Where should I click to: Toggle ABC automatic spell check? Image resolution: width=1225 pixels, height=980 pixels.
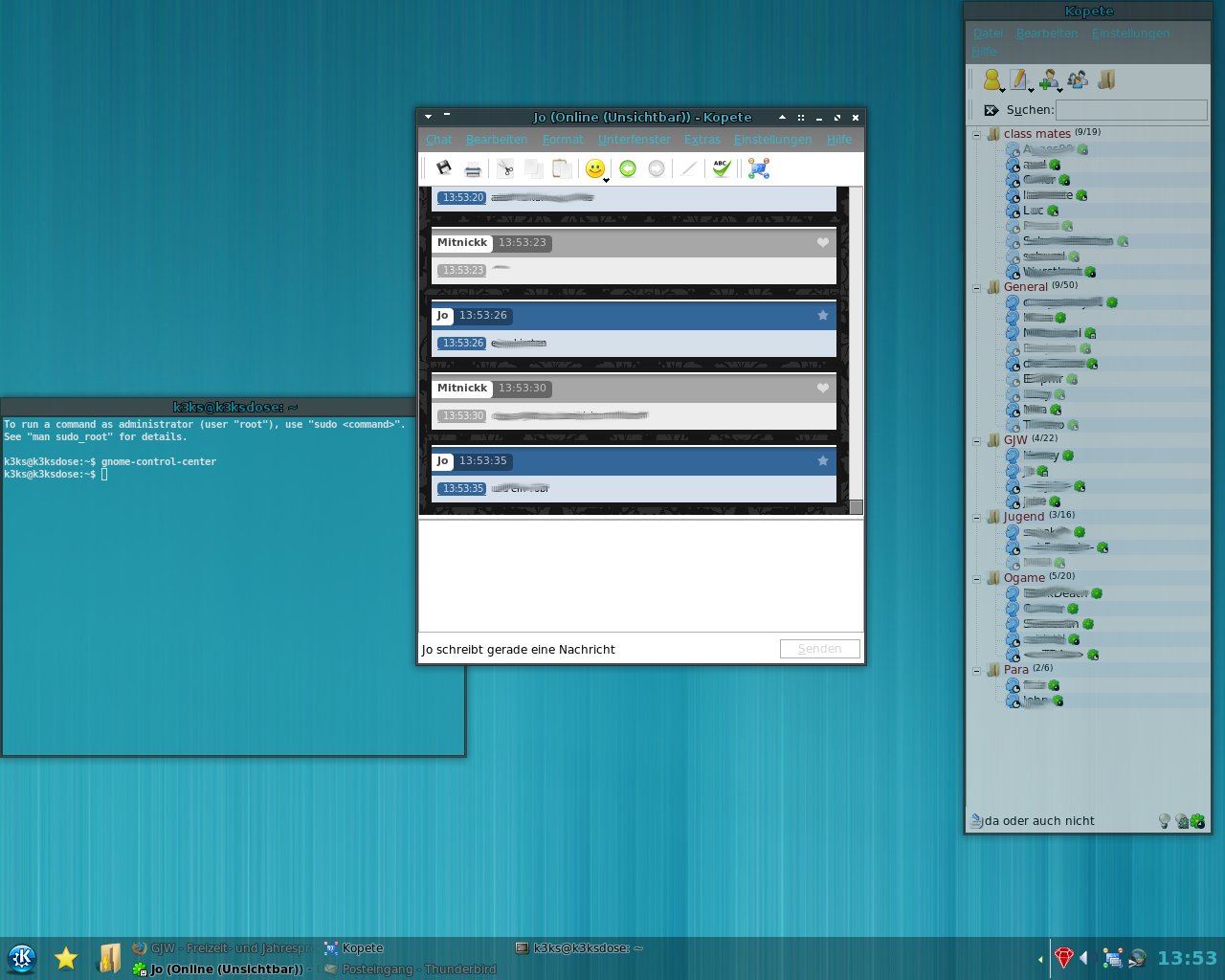(722, 168)
